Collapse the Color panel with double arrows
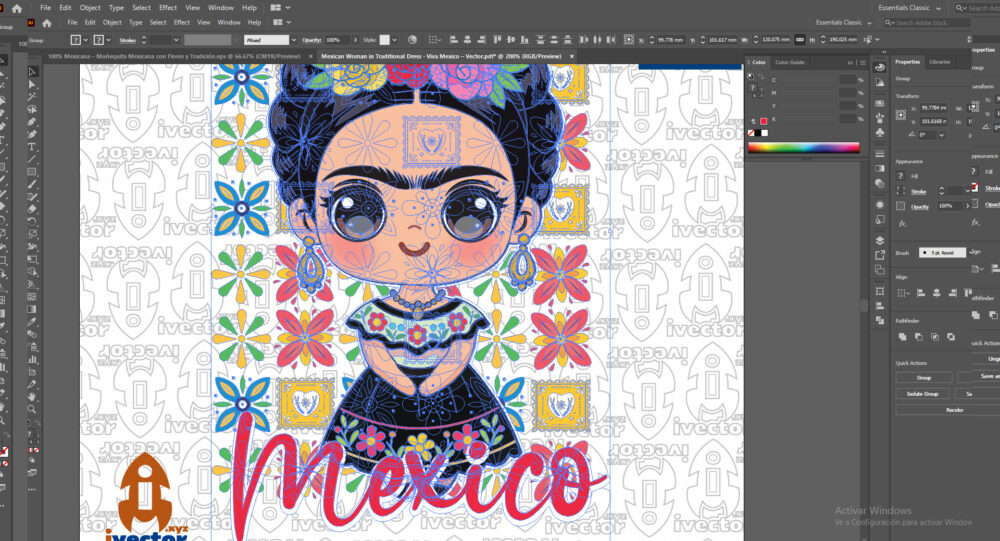Image resolution: width=1000 pixels, height=541 pixels. tap(850, 63)
